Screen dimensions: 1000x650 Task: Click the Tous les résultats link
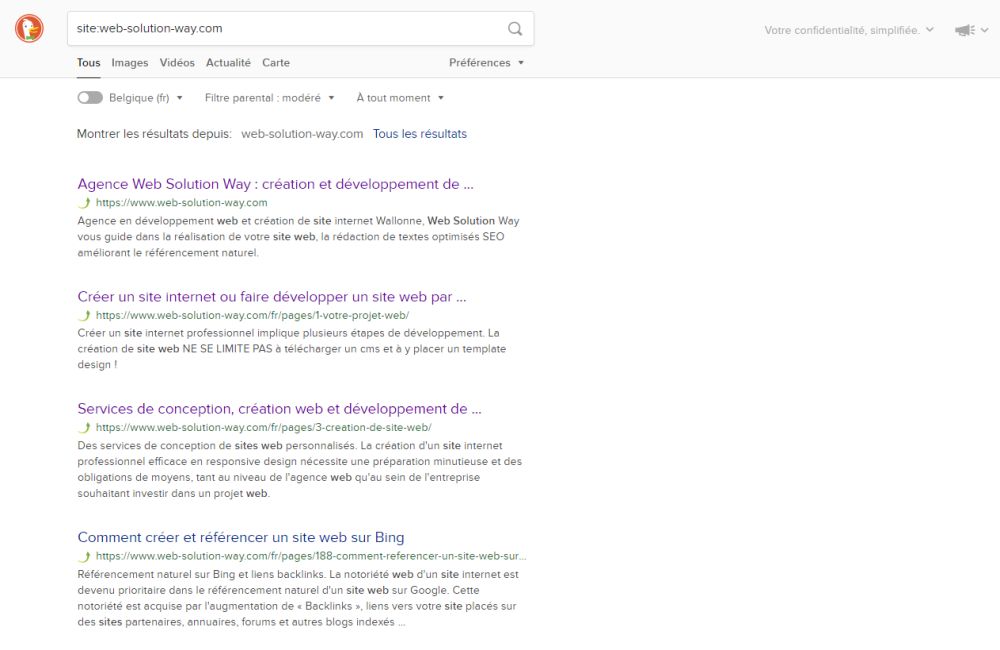coord(420,134)
